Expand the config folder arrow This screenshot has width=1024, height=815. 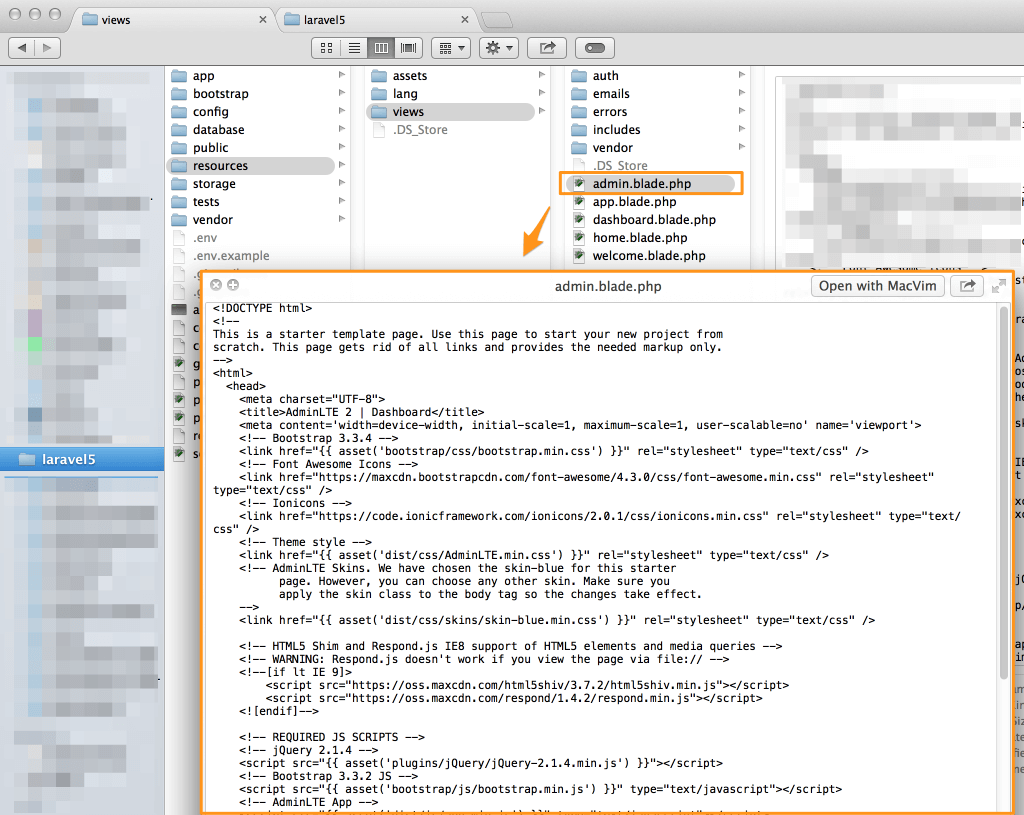(342, 111)
